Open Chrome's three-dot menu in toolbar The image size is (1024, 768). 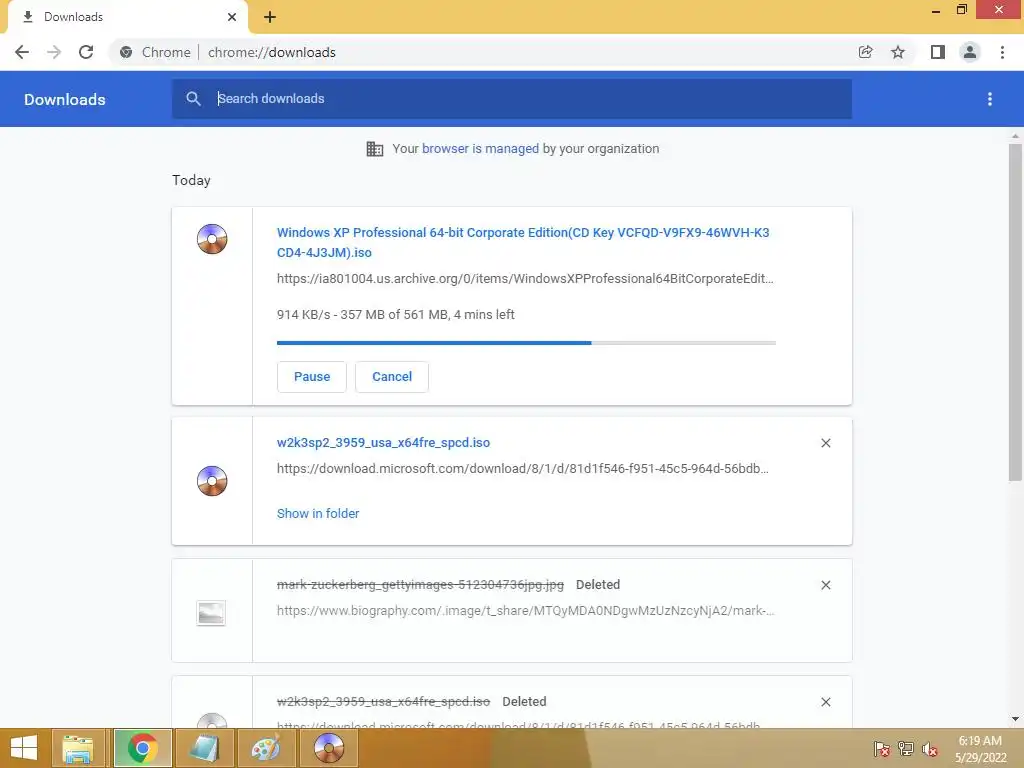click(1002, 52)
